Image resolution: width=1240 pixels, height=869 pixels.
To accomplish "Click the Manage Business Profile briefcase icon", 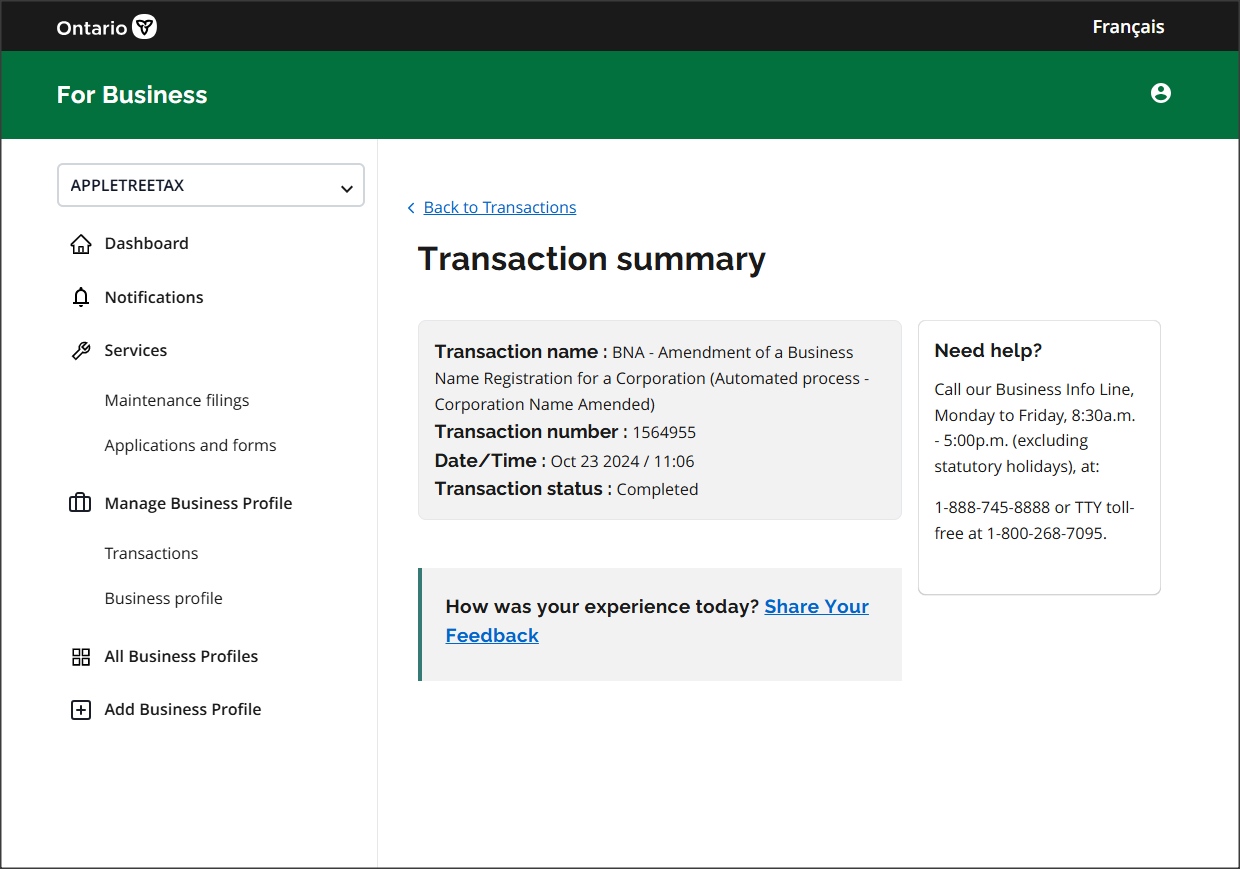I will pos(80,503).
